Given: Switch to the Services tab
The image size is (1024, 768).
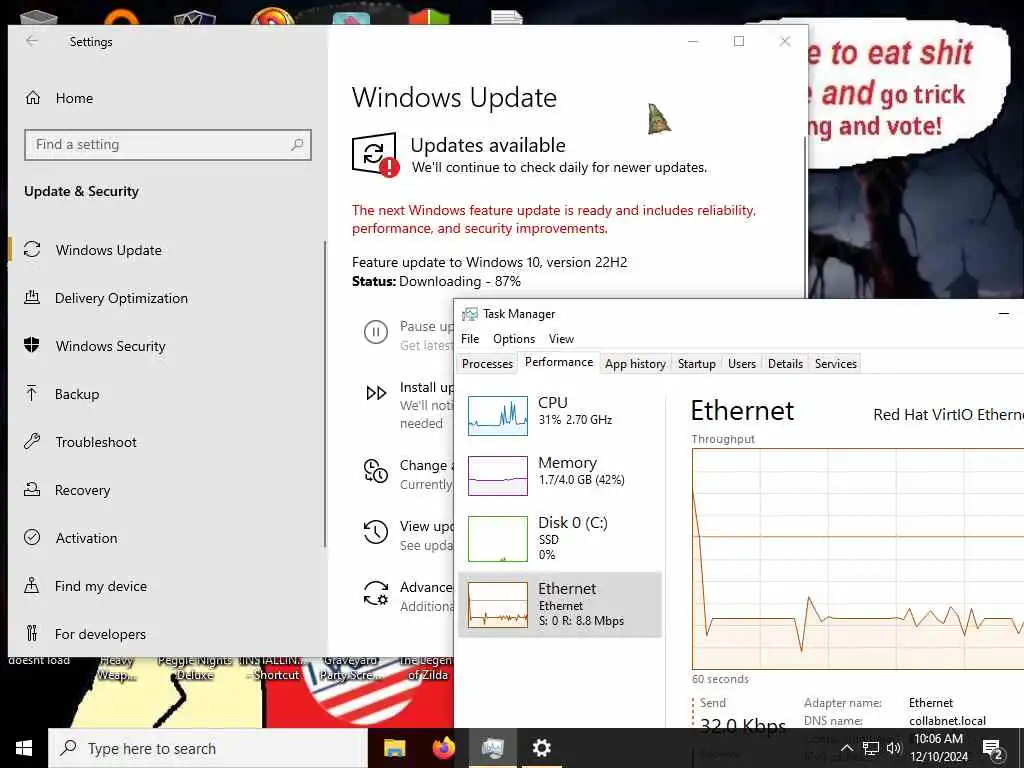Looking at the screenshot, I should tap(835, 364).
